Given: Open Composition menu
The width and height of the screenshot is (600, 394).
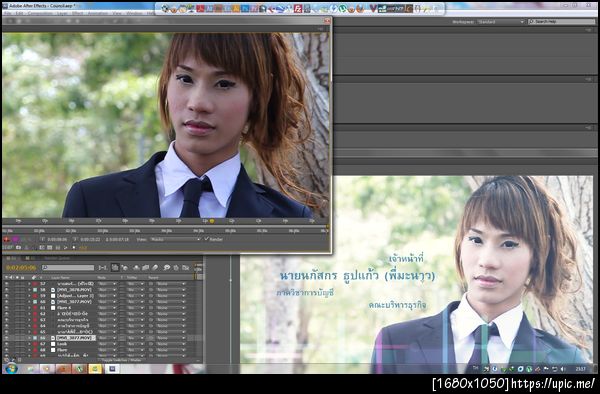Looking at the screenshot, I should coord(40,13).
